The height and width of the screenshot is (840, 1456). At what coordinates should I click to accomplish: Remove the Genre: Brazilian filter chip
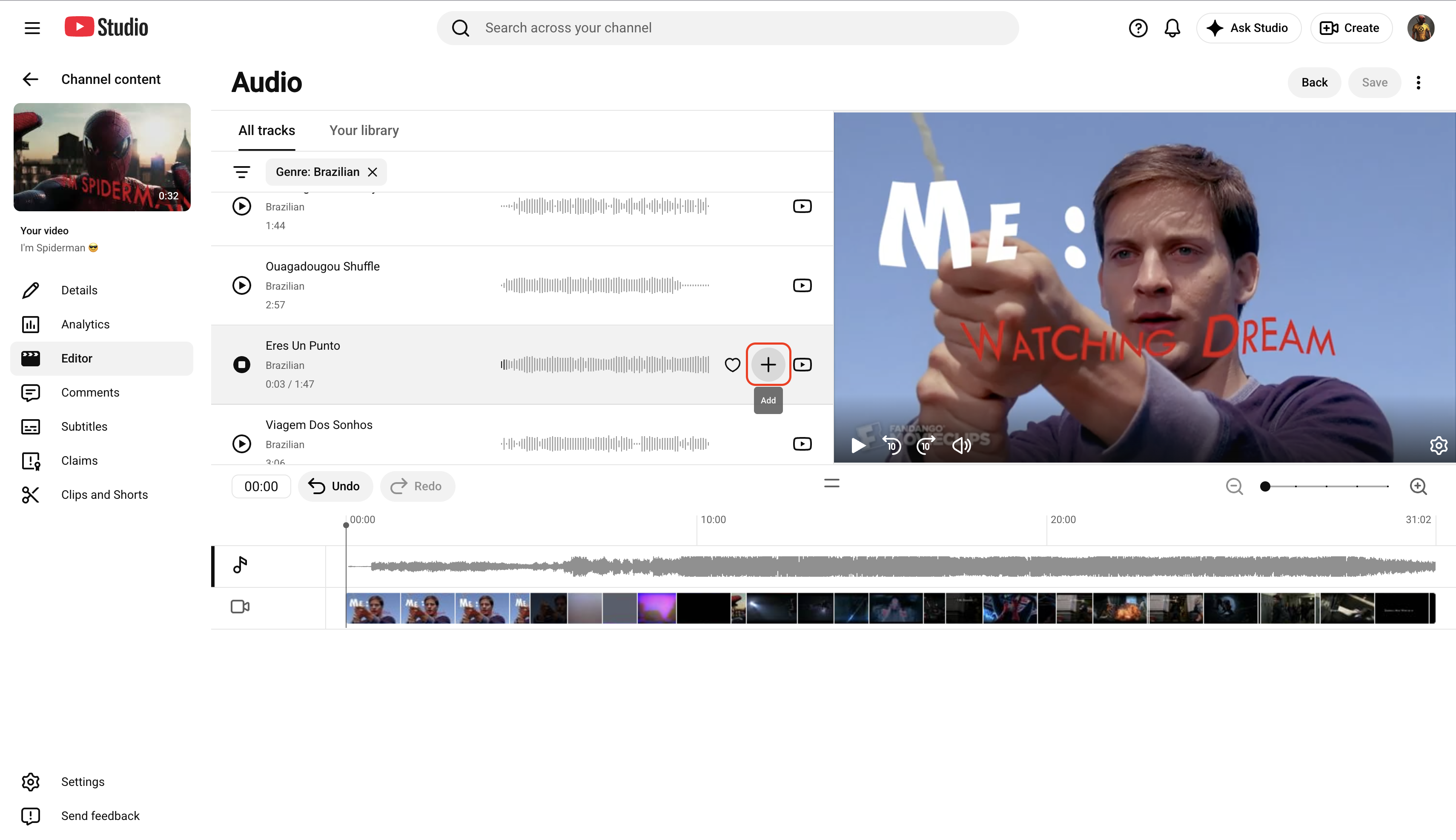click(x=373, y=172)
